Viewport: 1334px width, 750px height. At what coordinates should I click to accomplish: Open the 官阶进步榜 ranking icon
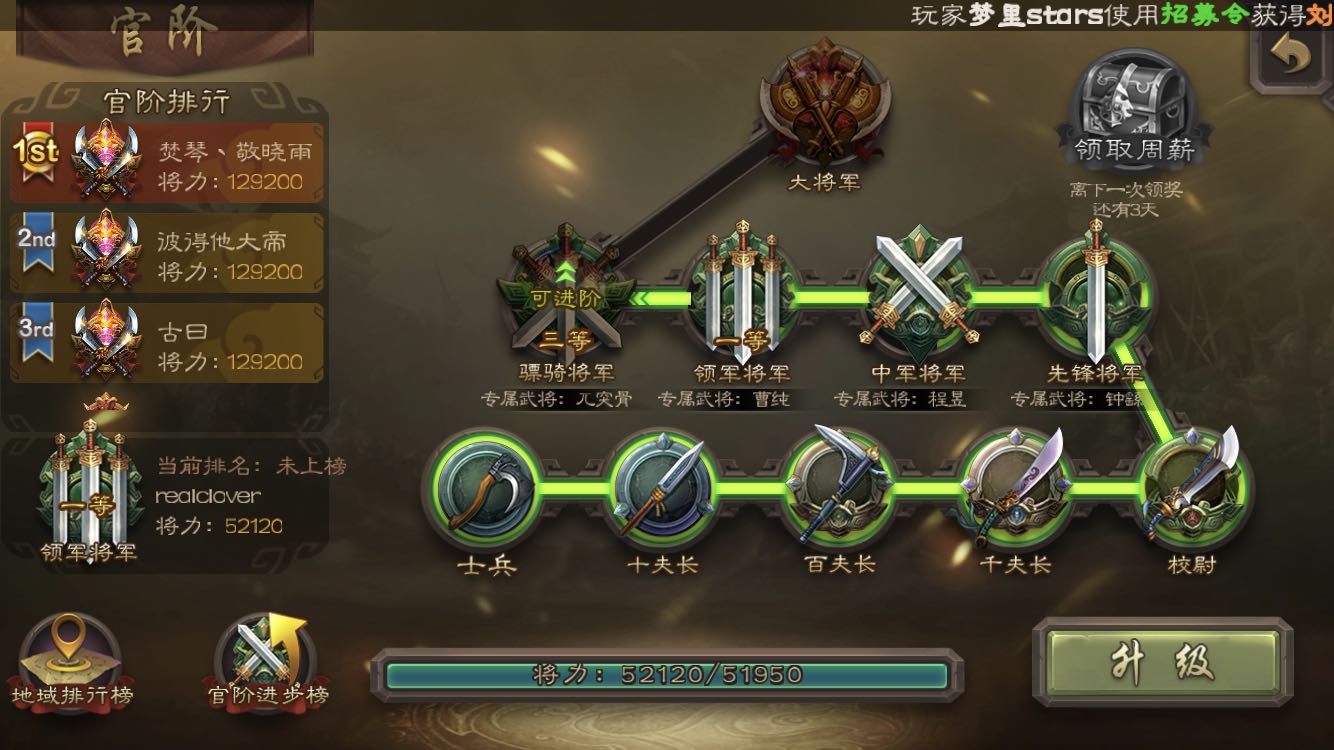(266, 660)
